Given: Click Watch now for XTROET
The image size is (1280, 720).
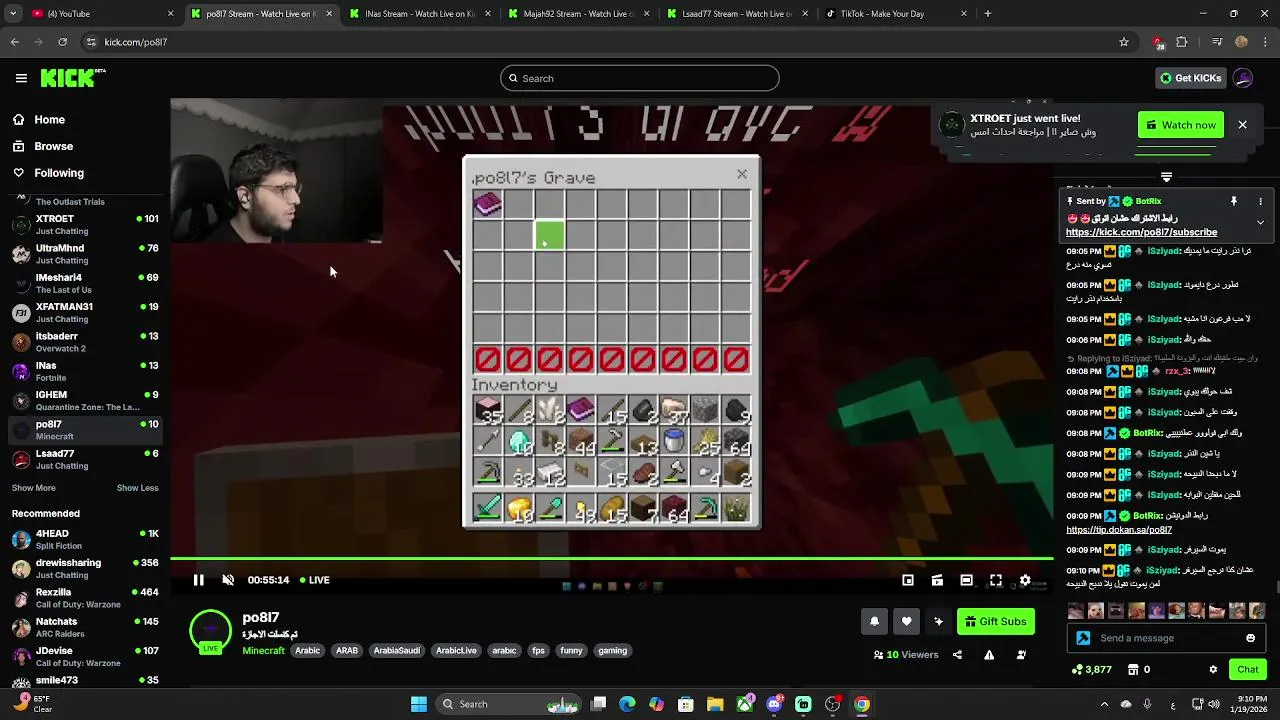Looking at the screenshot, I should pyautogui.click(x=1181, y=125).
